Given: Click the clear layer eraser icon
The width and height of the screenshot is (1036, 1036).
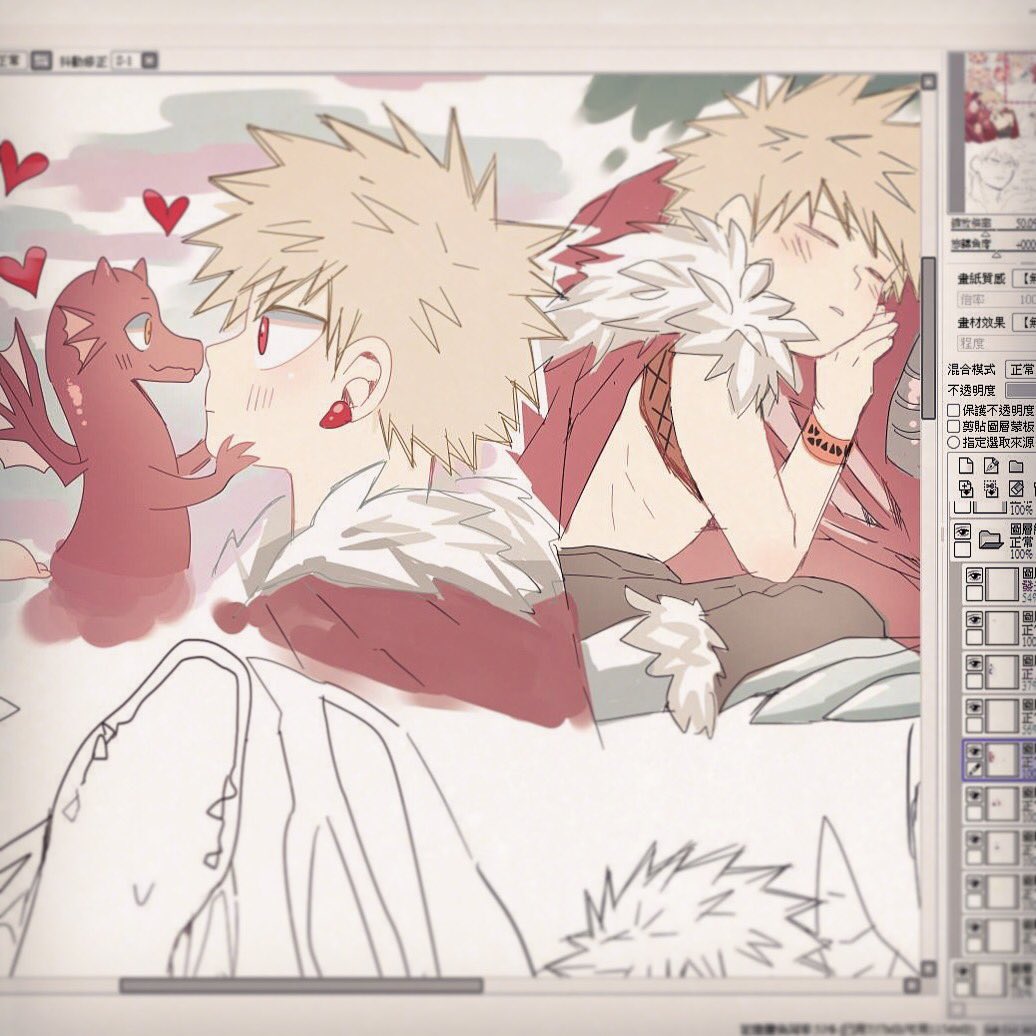Looking at the screenshot, I should click(1016, 489).
